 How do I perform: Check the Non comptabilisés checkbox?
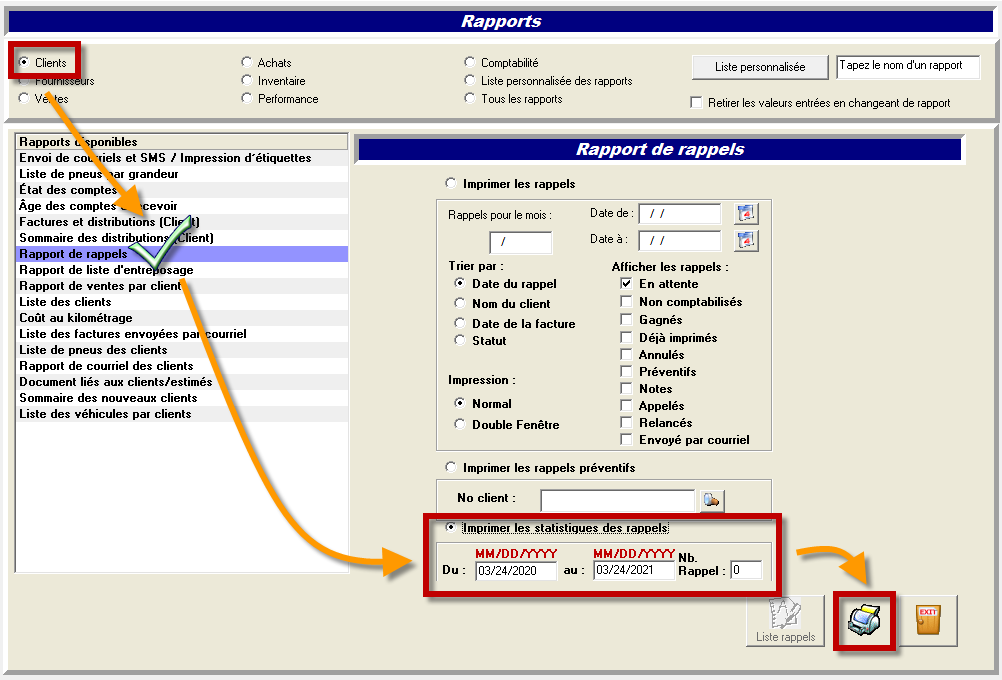[x=626, y=301]
